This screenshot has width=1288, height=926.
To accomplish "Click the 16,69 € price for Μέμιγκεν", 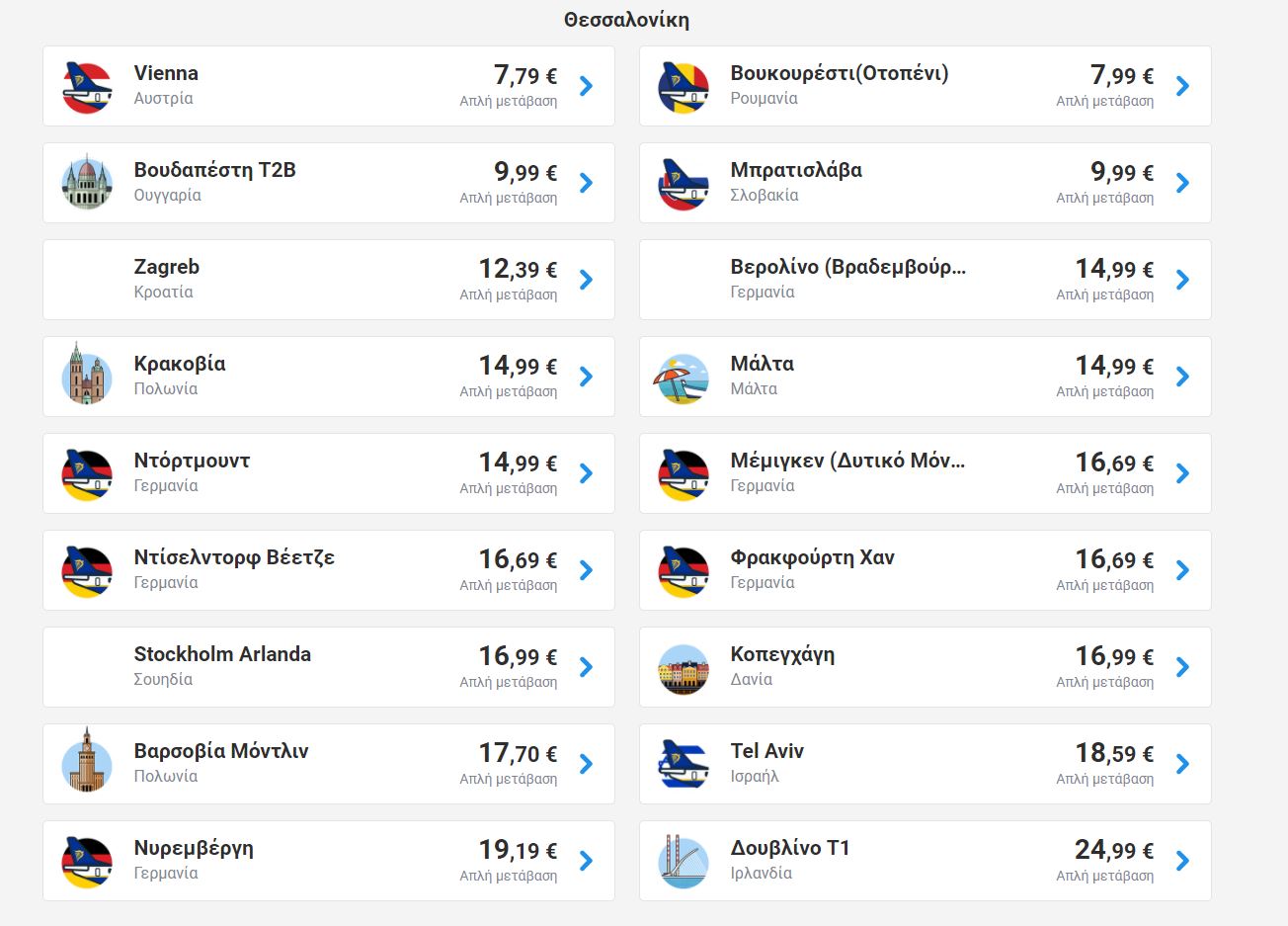I will coord(1114,463).
